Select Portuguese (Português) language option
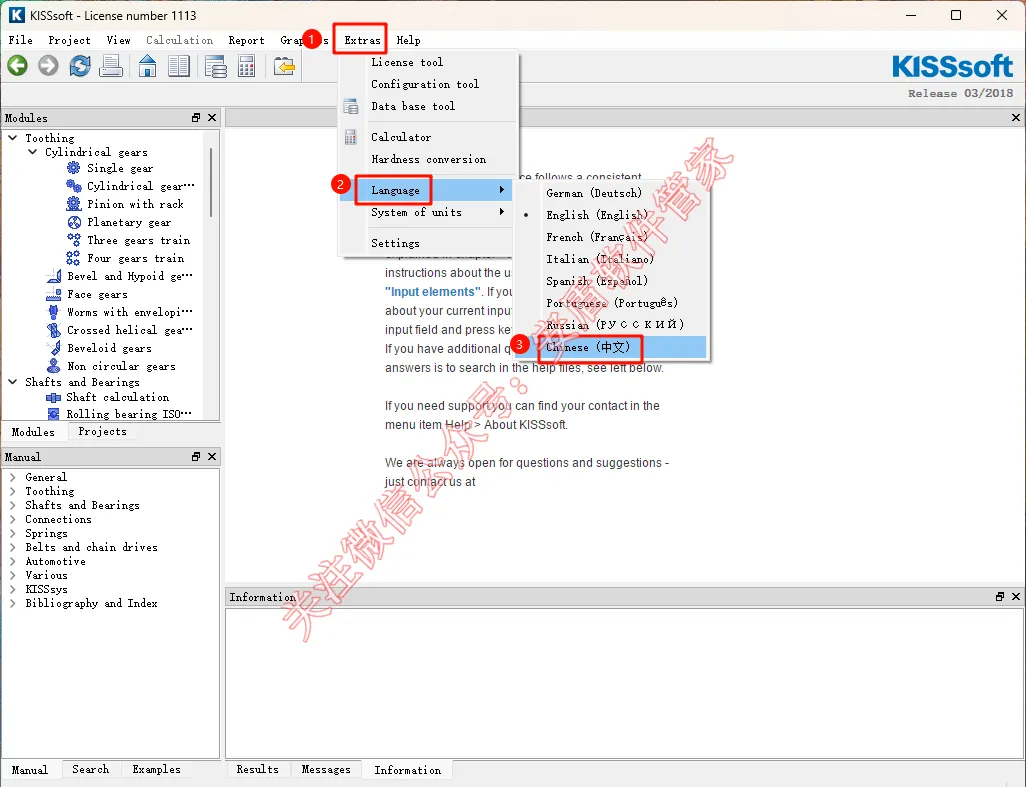 pyautogui.click(x=610, y=303)
